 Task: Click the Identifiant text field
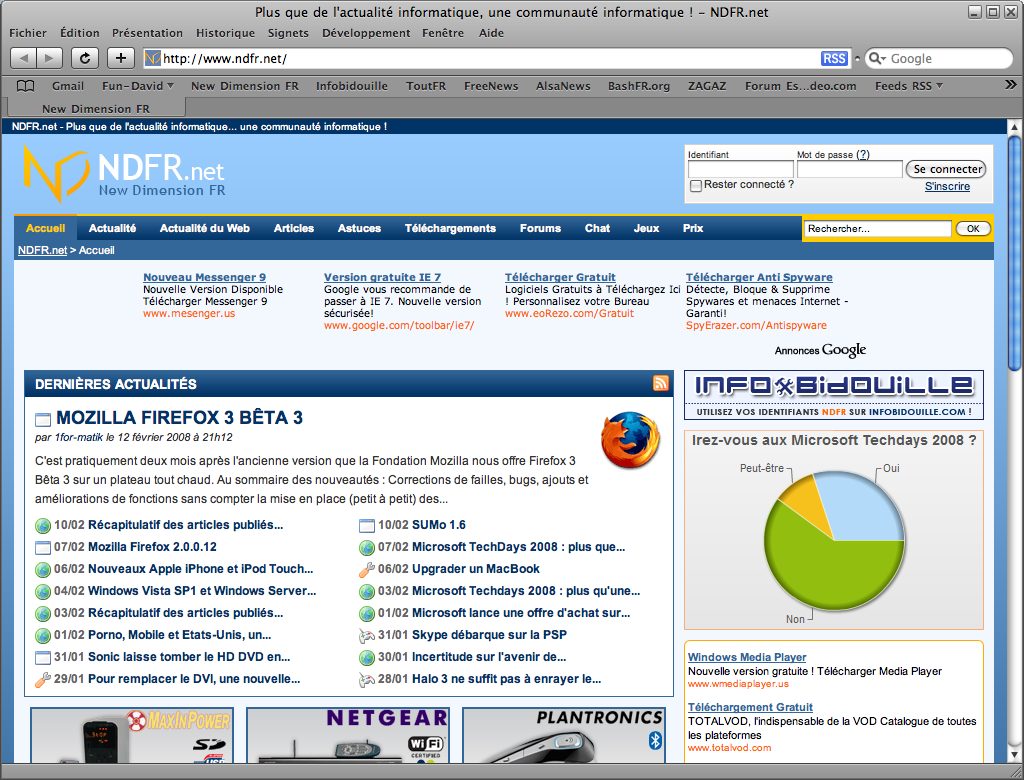point(740,170)
